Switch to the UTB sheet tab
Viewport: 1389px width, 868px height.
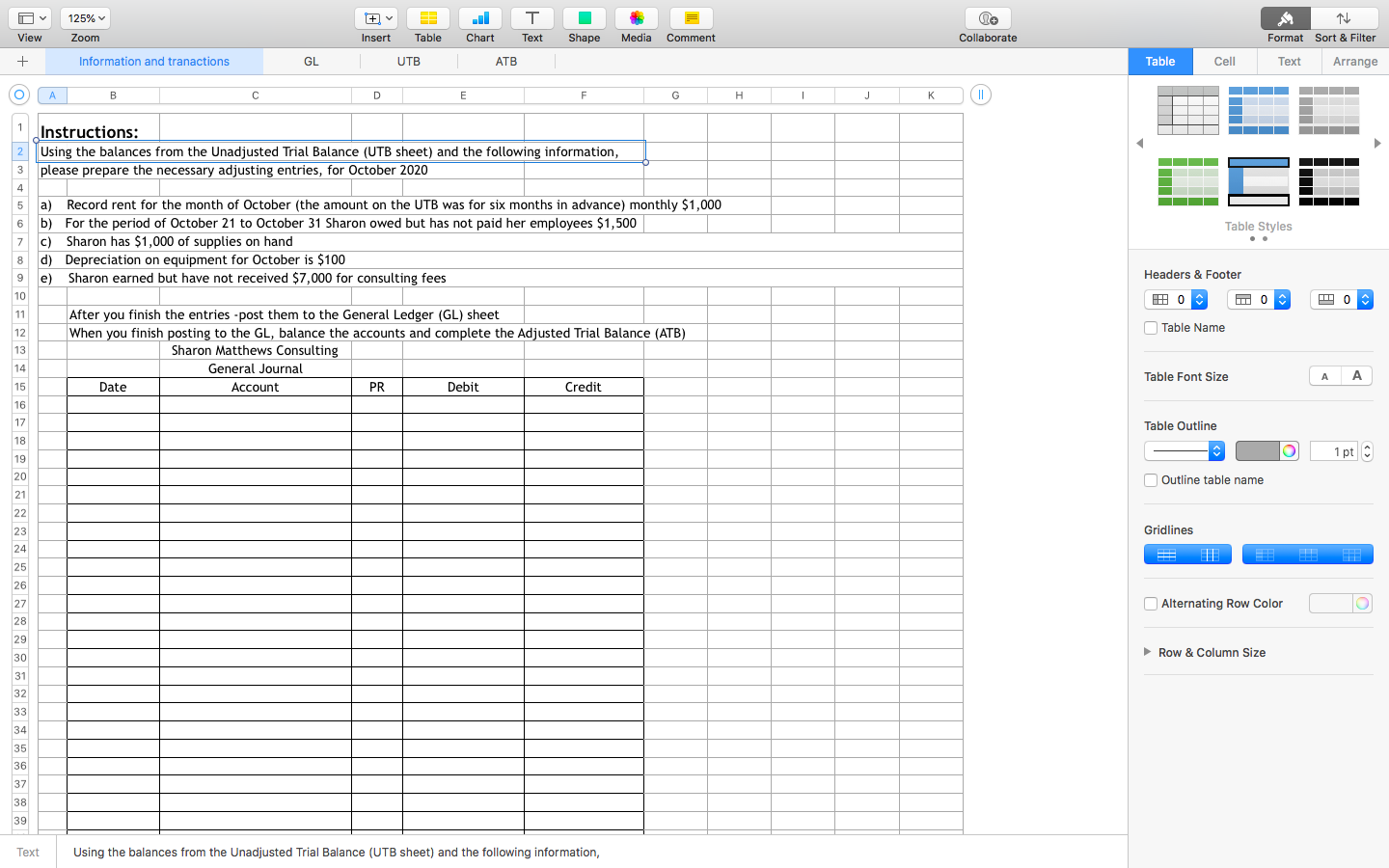click(x=408, y=61)
